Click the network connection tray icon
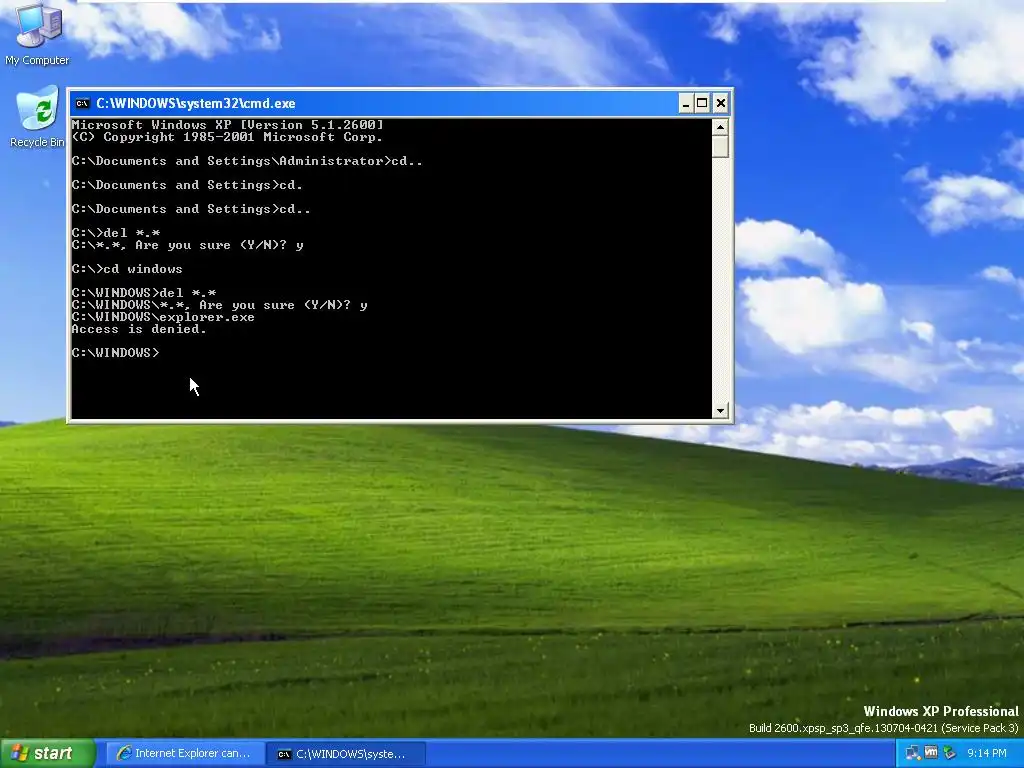This screenshot has width=1024, height=768. click(x=913, y=754)
